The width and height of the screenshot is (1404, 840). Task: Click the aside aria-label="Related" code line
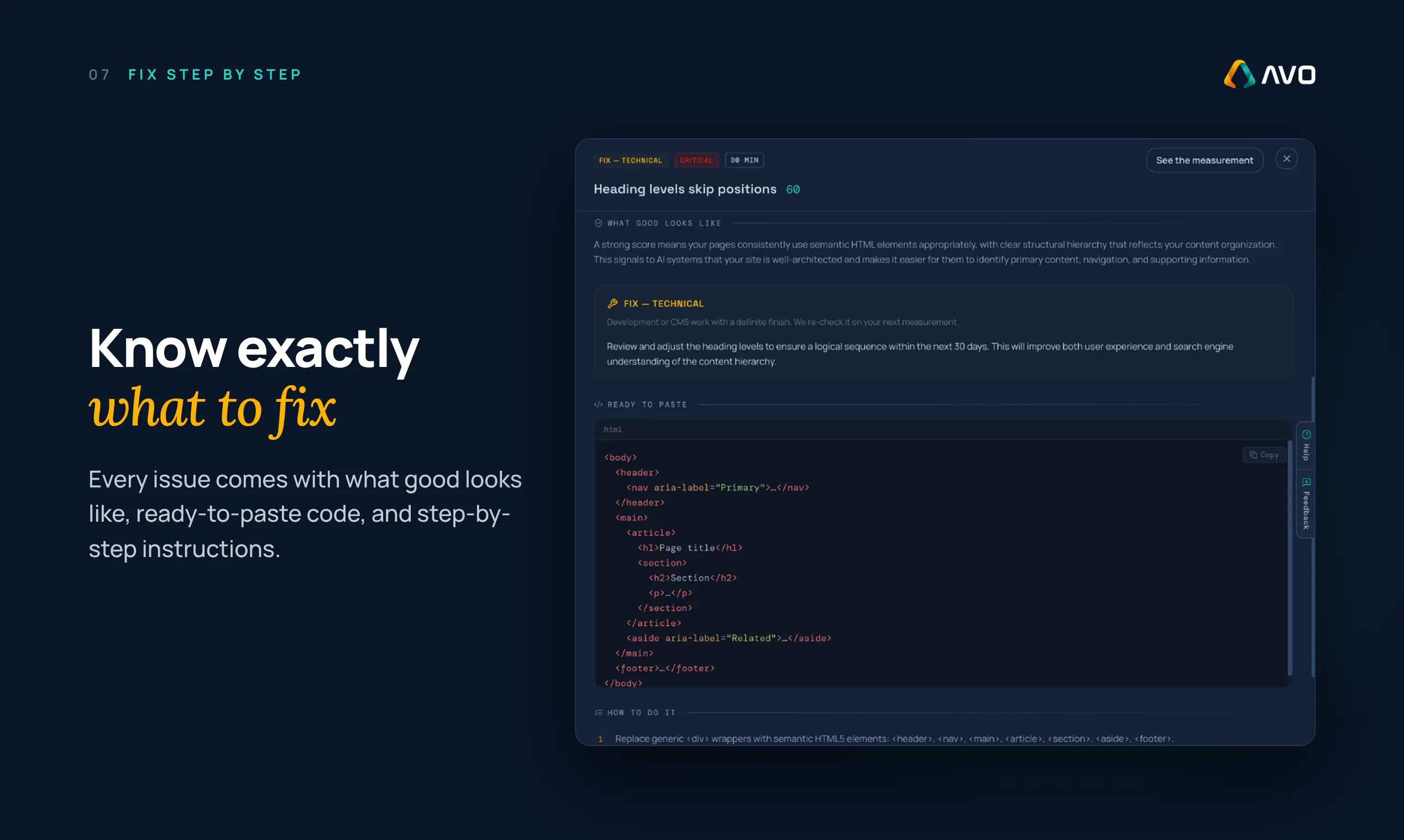[729, 638]
